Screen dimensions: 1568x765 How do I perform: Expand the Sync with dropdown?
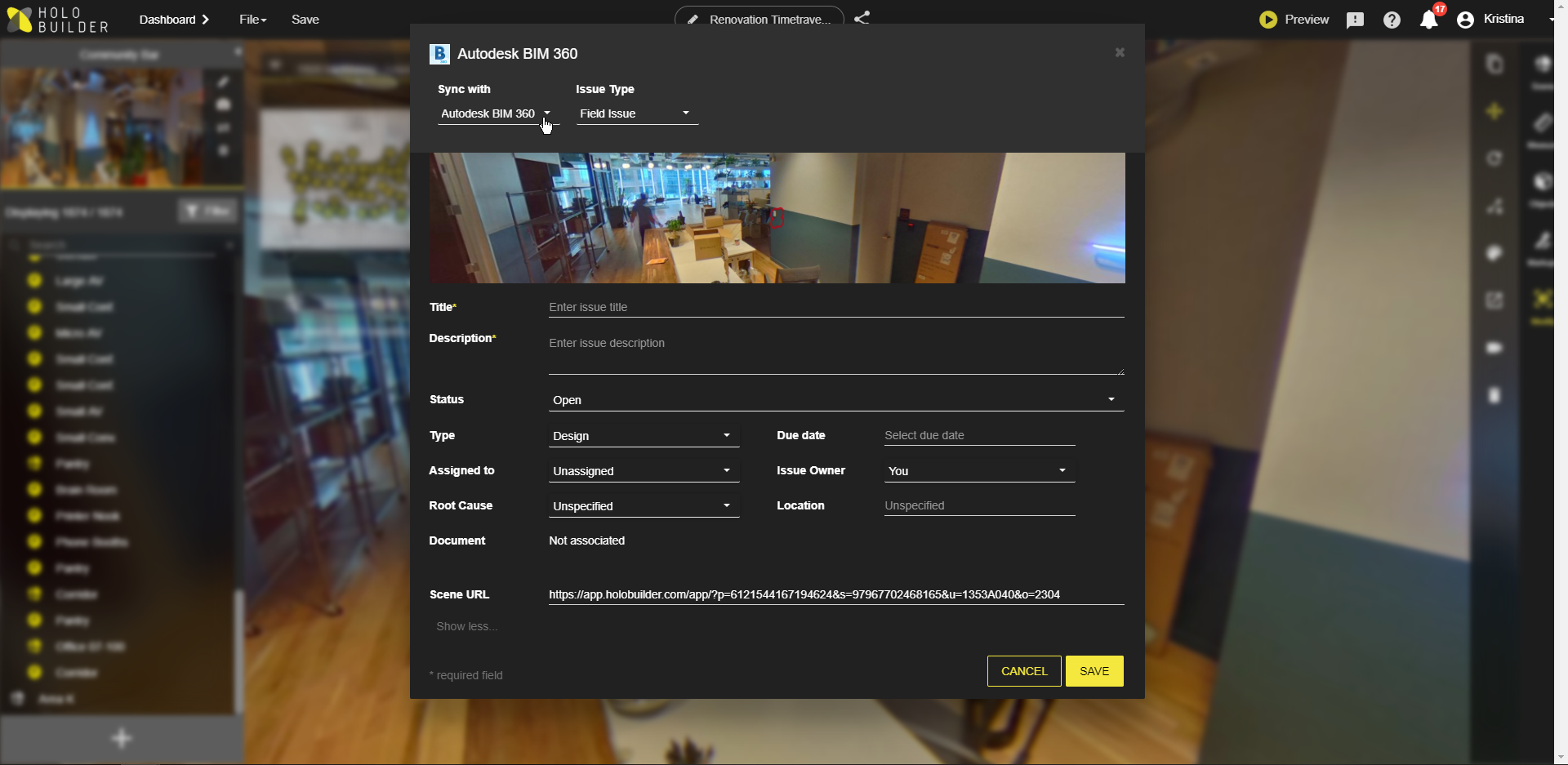(x=497, y=113)
